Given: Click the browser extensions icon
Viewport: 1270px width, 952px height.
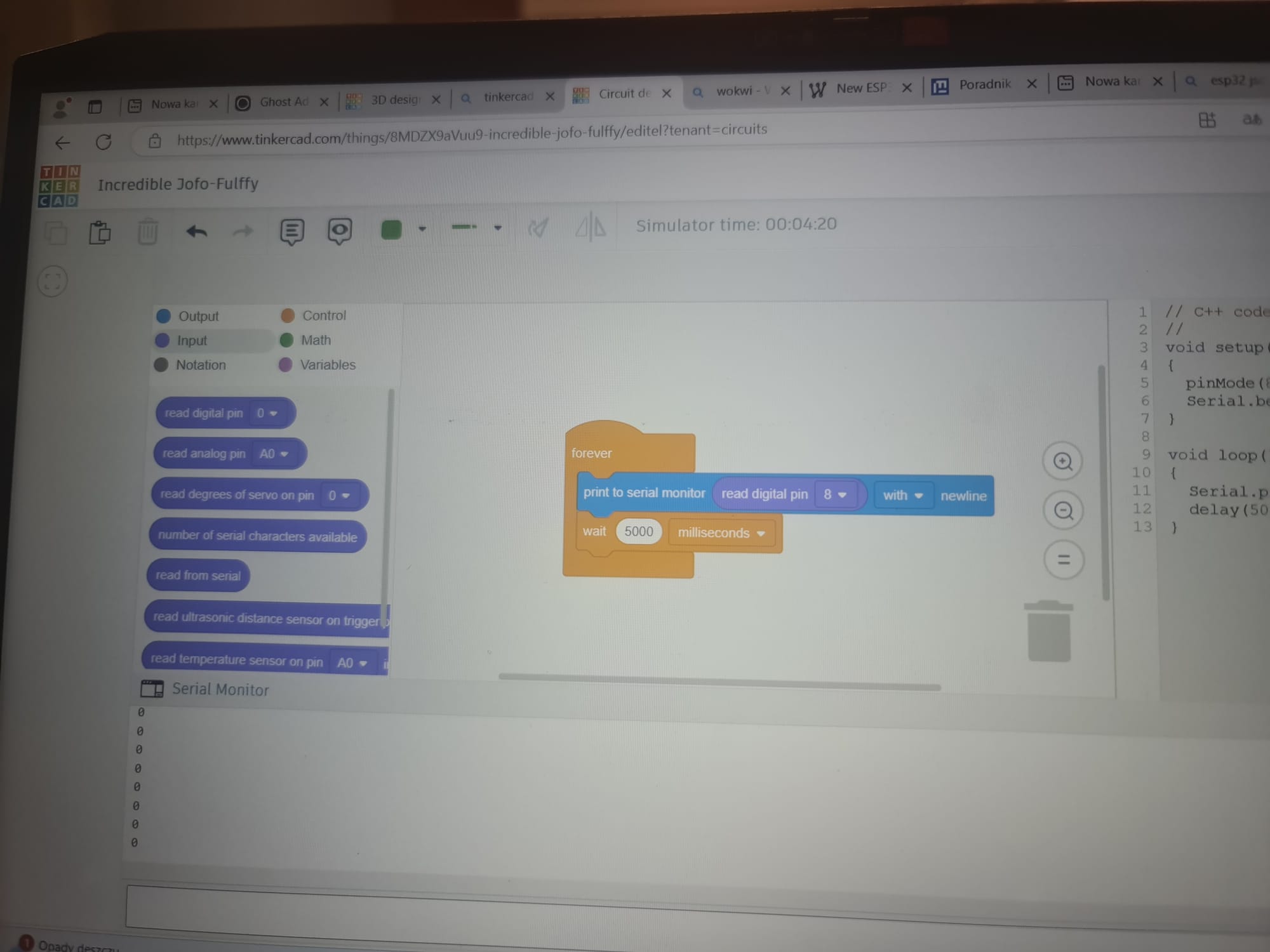Looking at the screenshot, I should 1207,120.
